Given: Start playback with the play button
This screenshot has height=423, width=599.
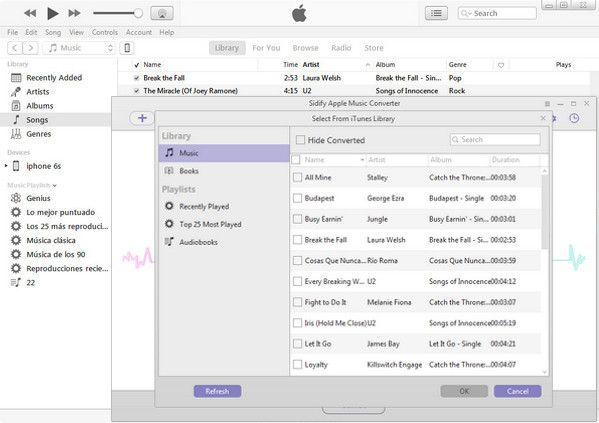Looking at the screenshot, I should [x=52, y=13].
